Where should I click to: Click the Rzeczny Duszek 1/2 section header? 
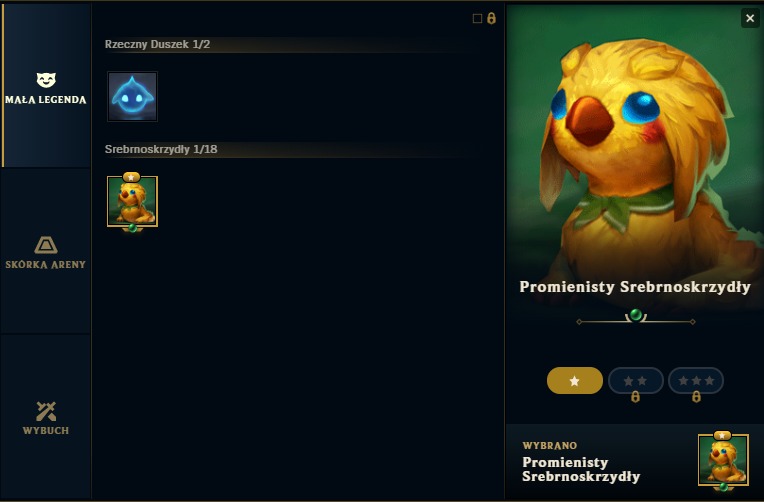click(x=157, y=44)
